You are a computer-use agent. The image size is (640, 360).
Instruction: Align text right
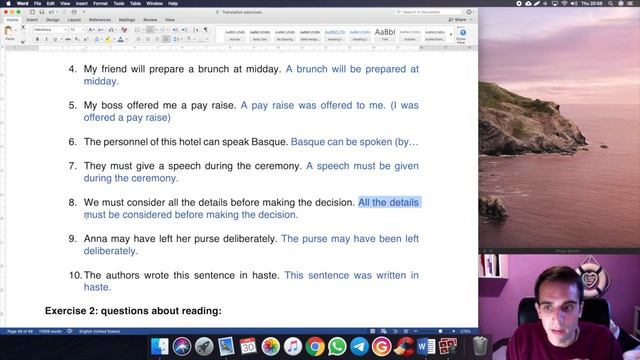[157, 39]
